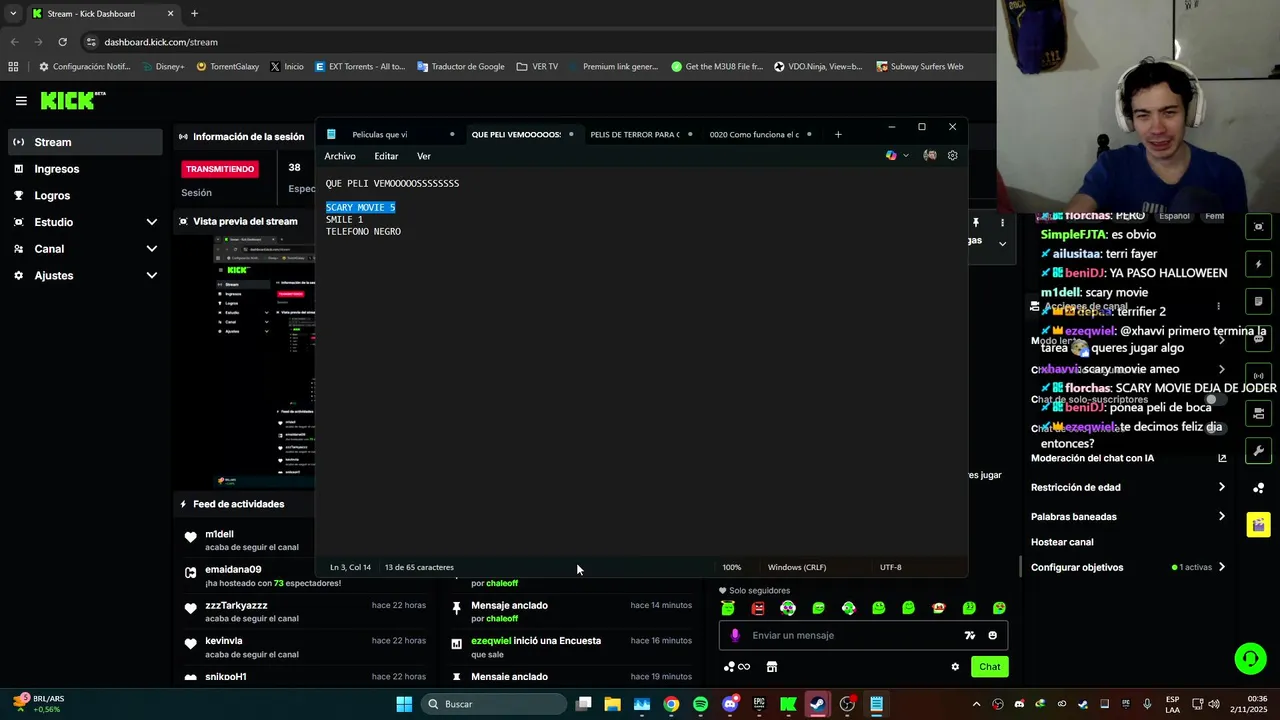The image size is (1280, 720).
Task: Open Moderación del chat con IA
Action: click(x=1128, y=458)
